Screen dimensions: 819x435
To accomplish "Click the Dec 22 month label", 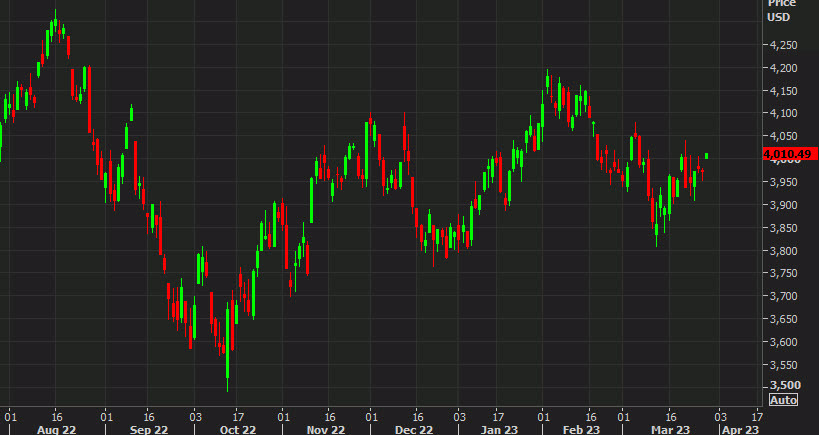I will [415, 430].
